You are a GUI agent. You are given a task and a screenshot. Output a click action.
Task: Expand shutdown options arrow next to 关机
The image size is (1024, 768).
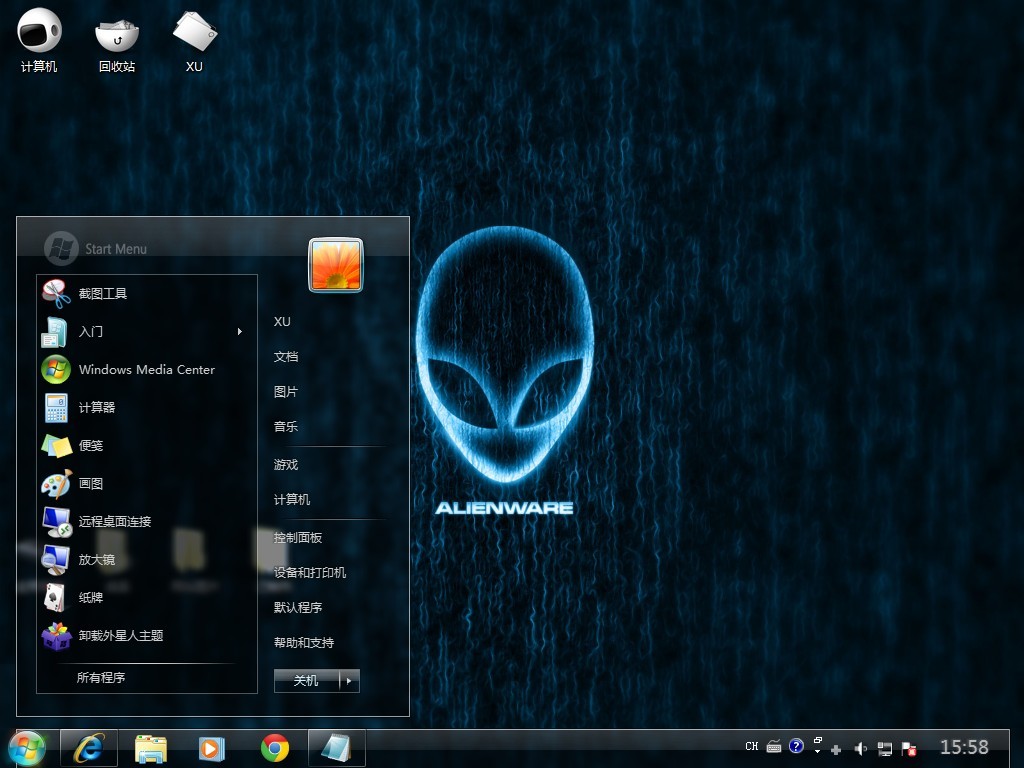pos(349,681)
